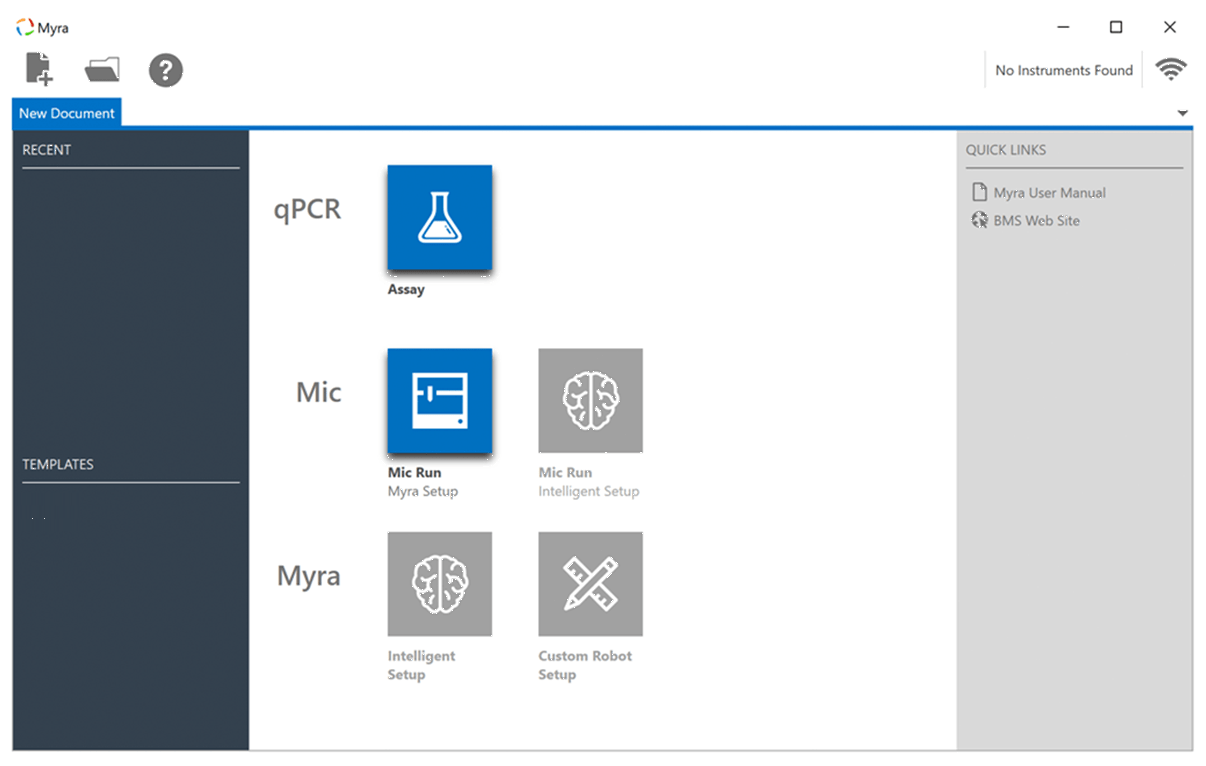Image resolution: width=1206 pixels, height=766 pixels.
Task: Click the New Document file icon
Action: tap(39, 70)
